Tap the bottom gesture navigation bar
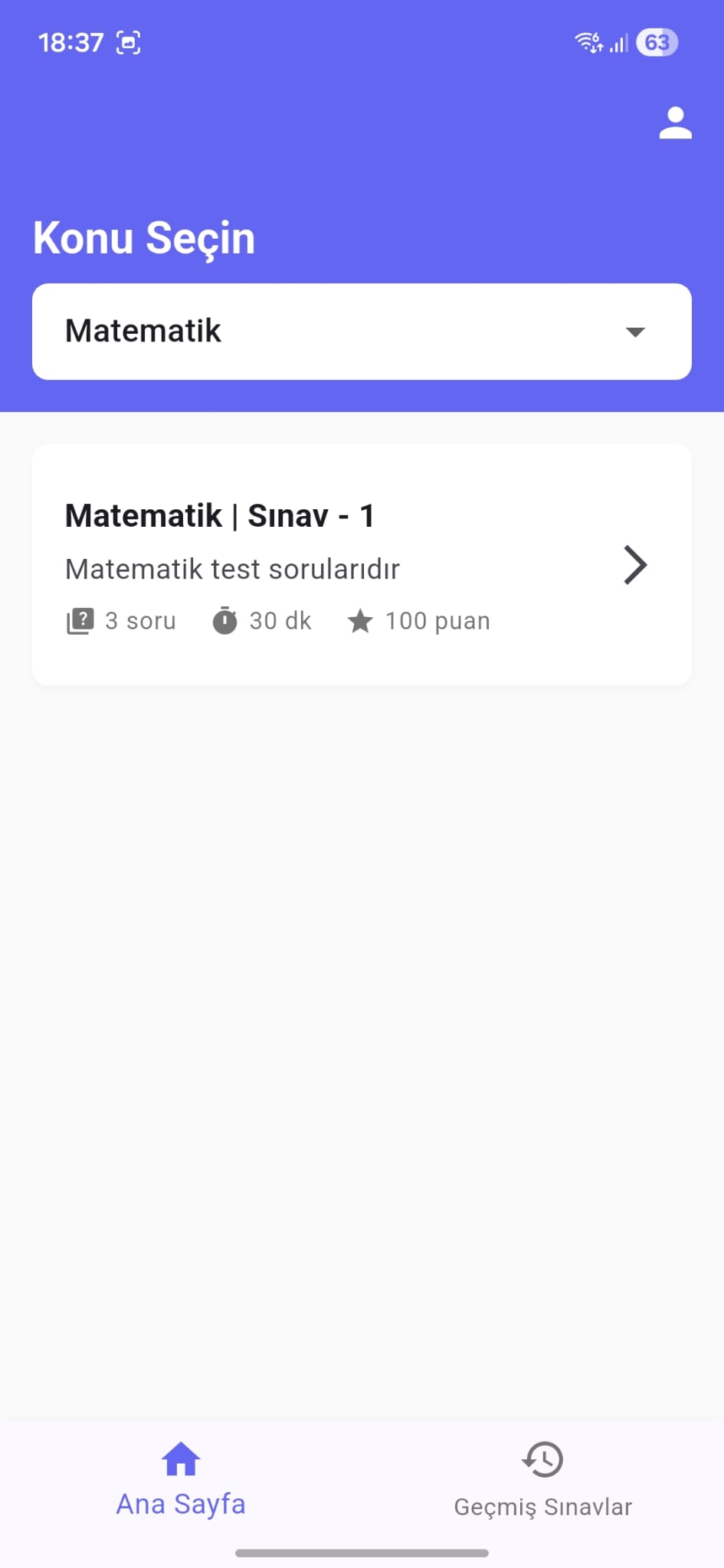Screen dimensions: 724x1568 click(x=362, y=1553)
